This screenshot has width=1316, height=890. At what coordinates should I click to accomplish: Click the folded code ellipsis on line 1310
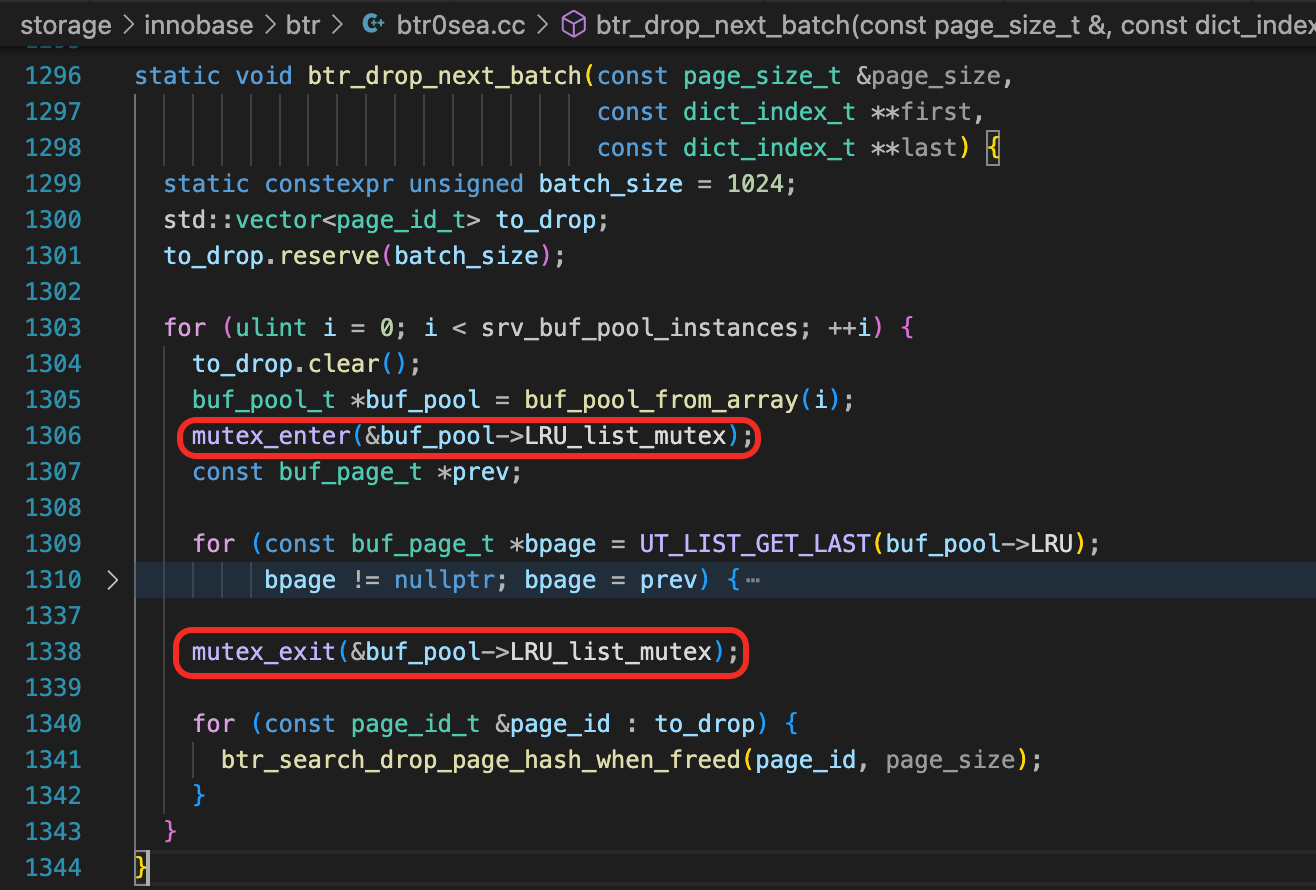coord(753,580)
